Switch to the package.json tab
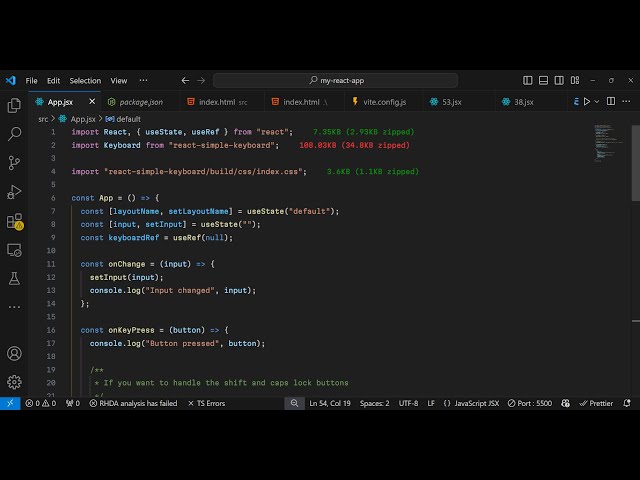Viewport: 640px width, 480px height. coord(141,101)
